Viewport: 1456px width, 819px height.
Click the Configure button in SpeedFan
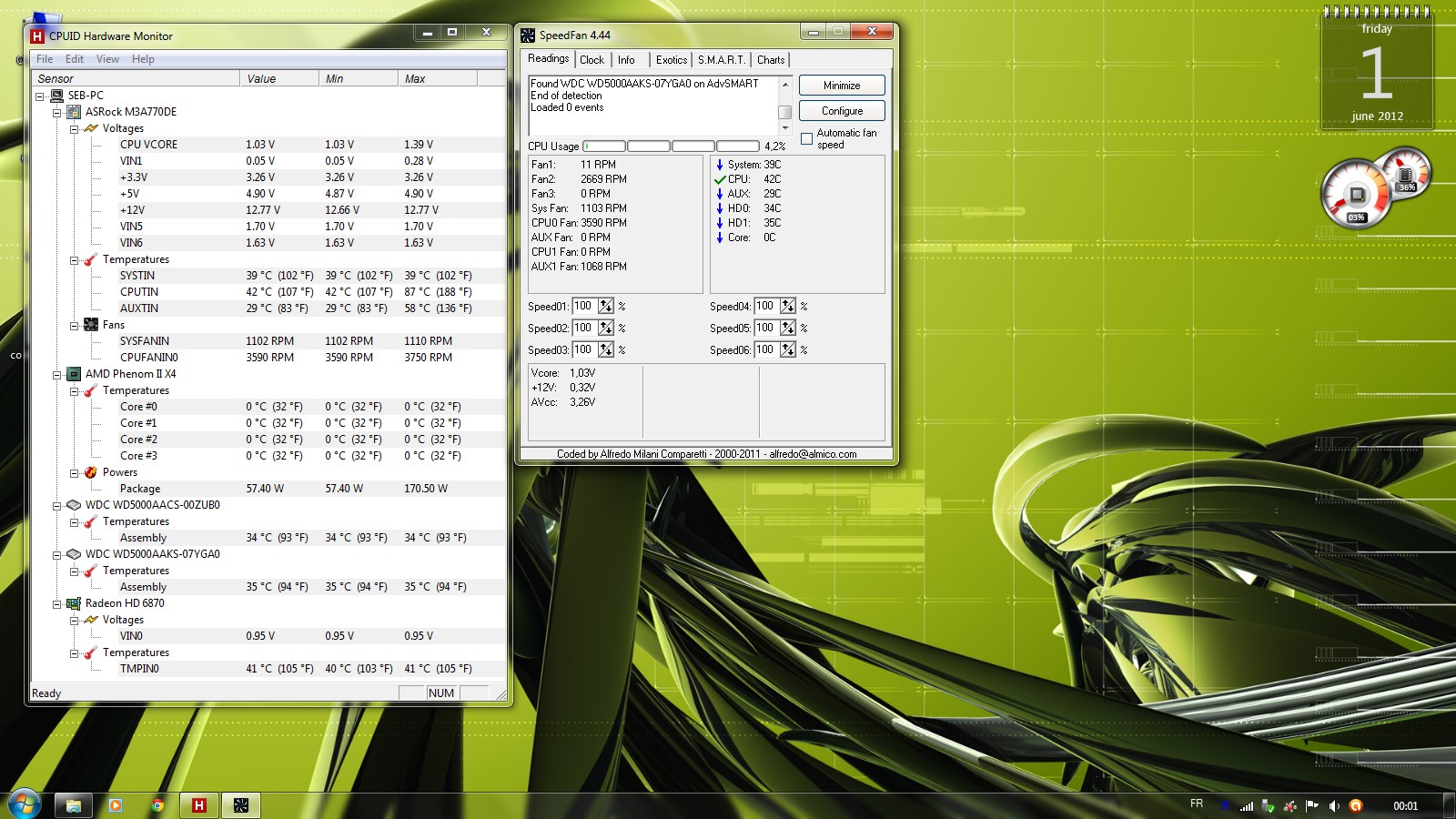842,111
